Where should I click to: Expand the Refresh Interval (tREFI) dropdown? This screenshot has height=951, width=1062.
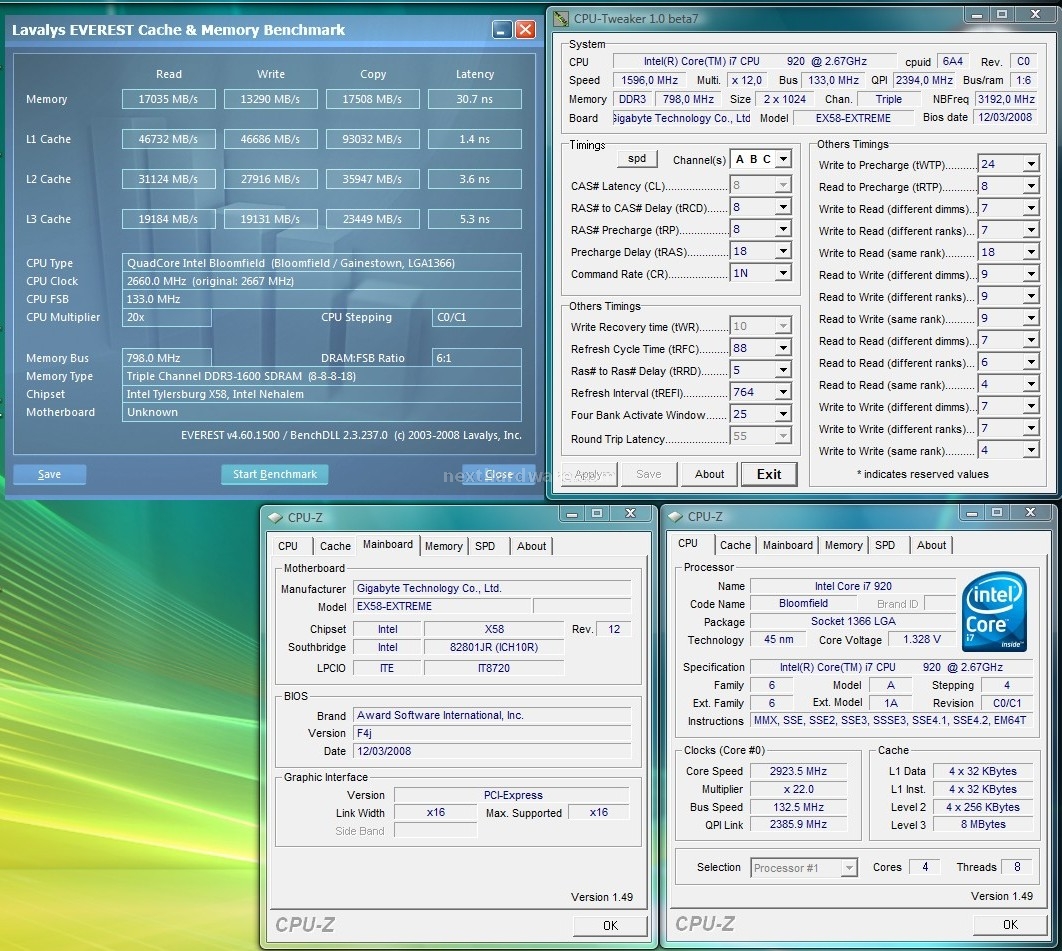pos(784,392)
